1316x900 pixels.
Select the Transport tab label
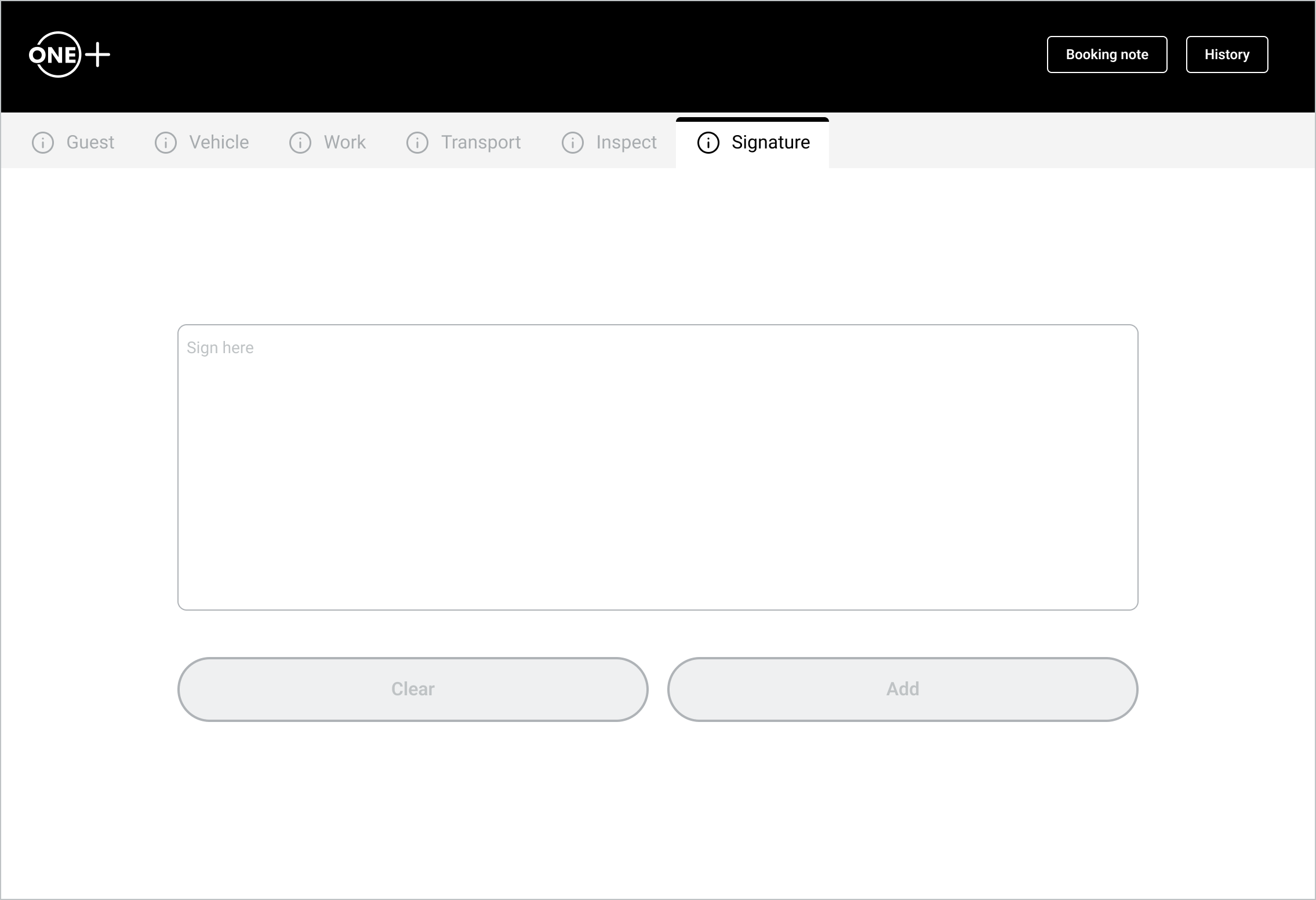[481, 143]
